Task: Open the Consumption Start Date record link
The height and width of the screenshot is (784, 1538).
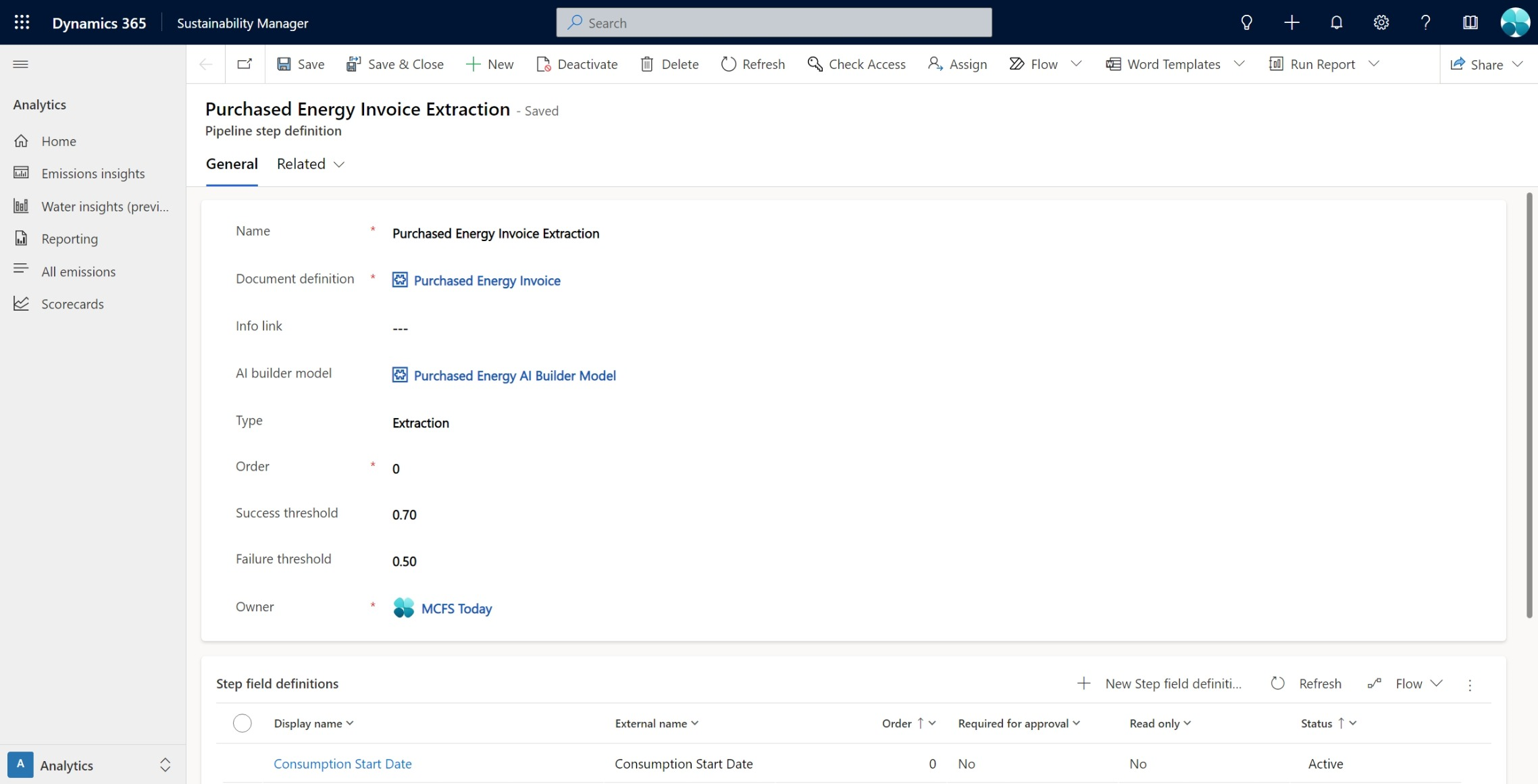Action: (x=342, y=764)
